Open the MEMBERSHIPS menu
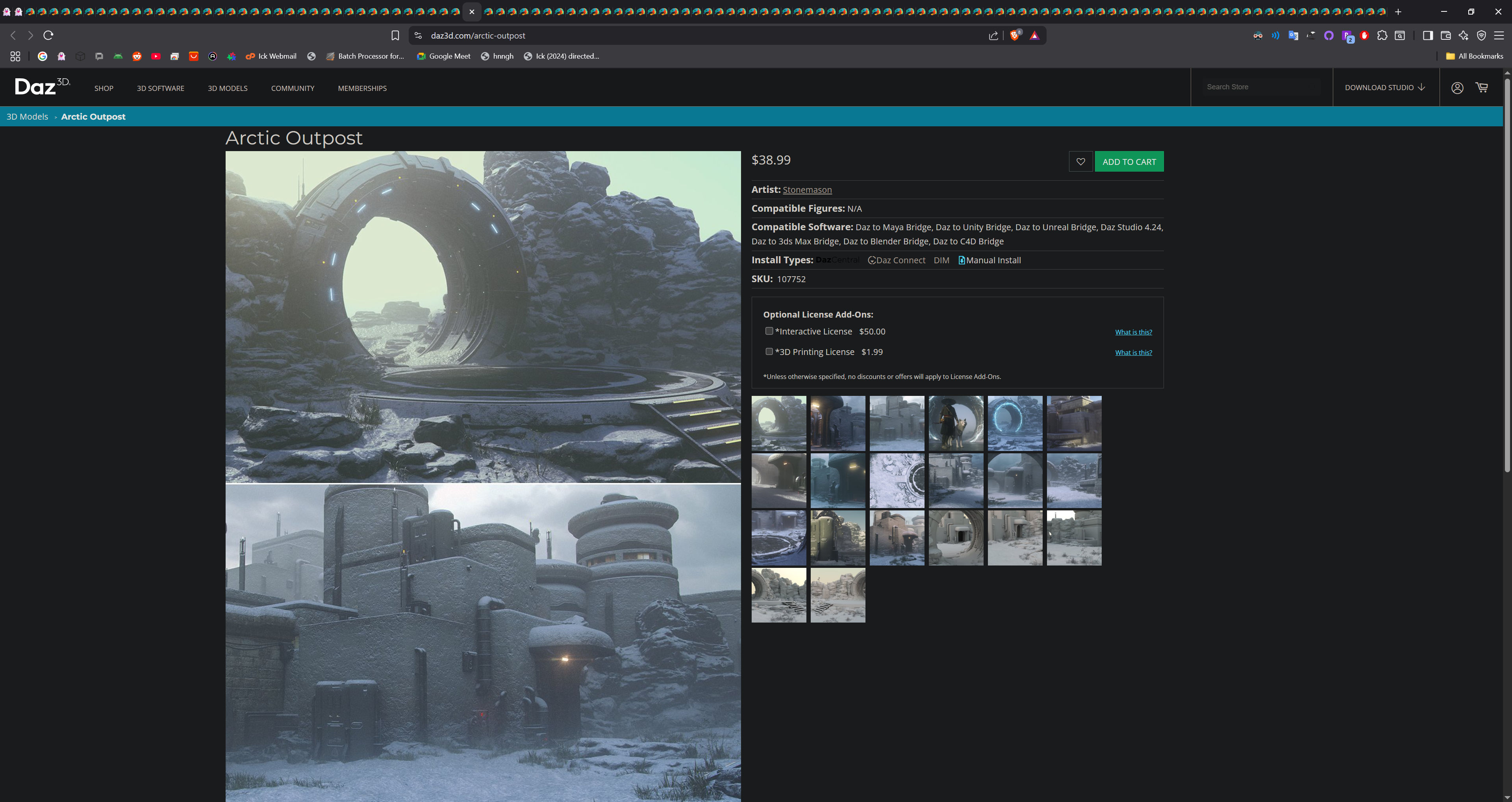Image resolution: width=1512 pixels, height=802 pixels. click(x=362, y=88)
